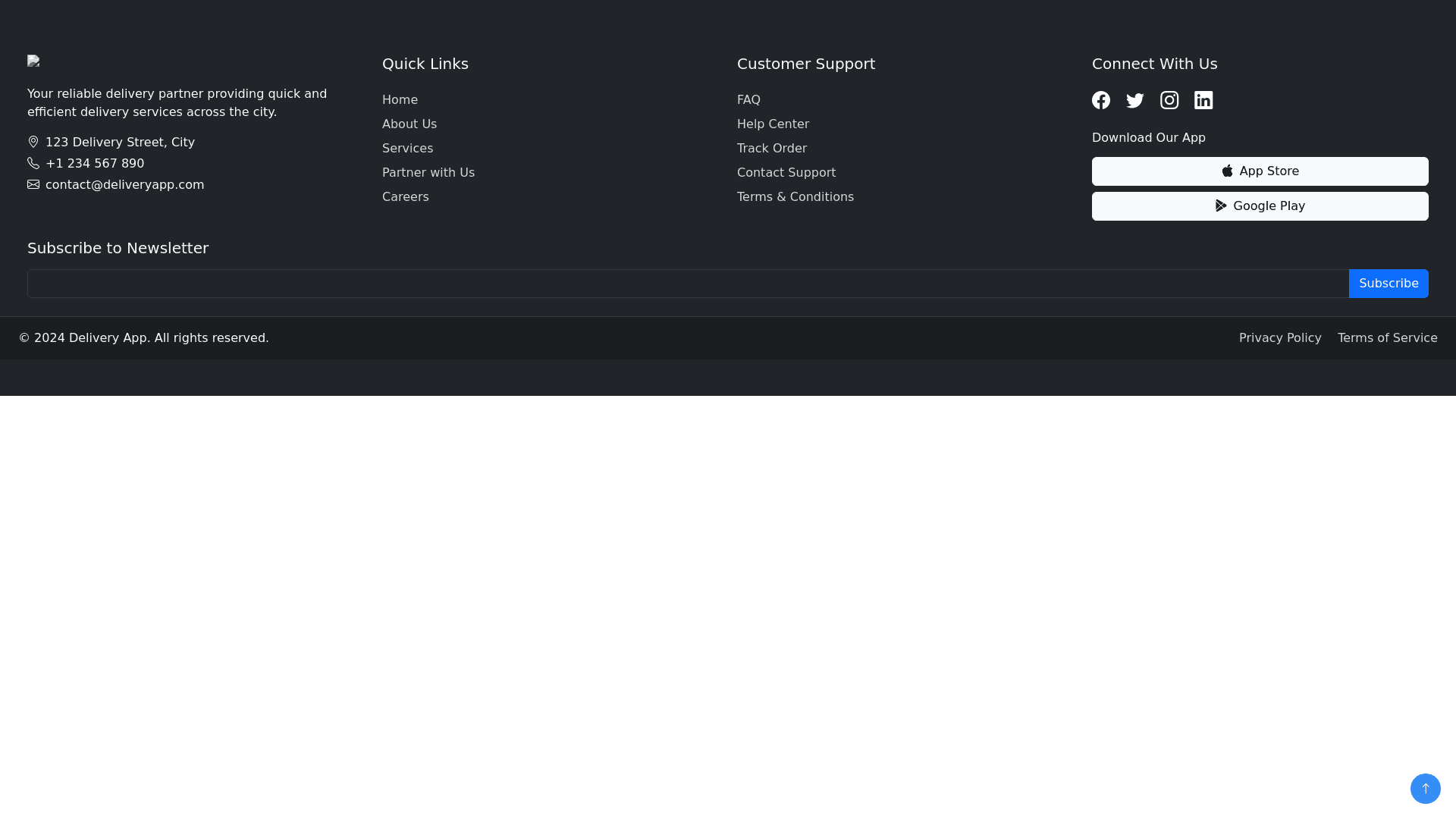Open Terms & Conditions link
Image resolution: width=1456 pixels, height=819 pixels.
[795, 196]
